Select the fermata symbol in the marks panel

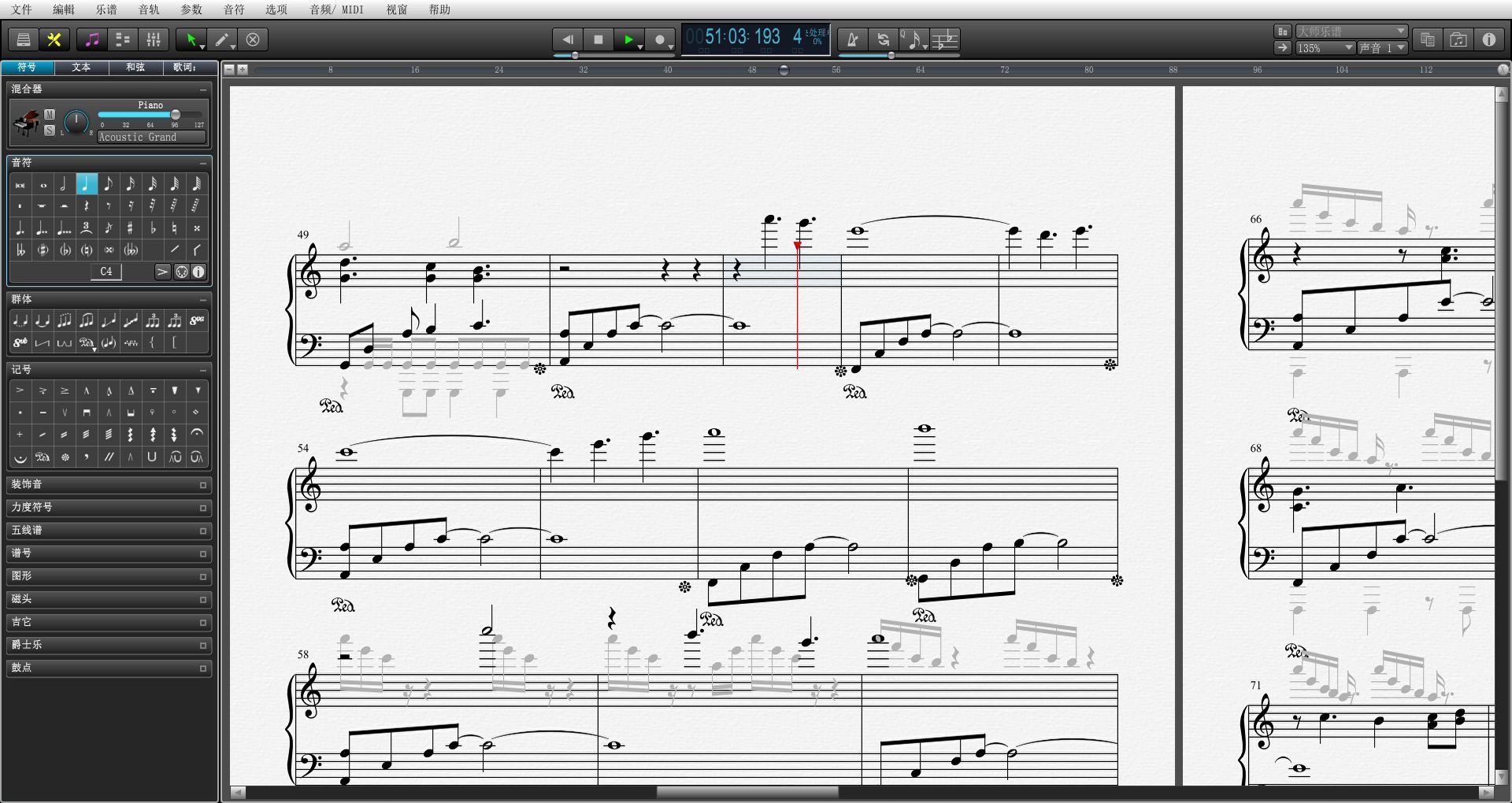(x=196, y=434)
